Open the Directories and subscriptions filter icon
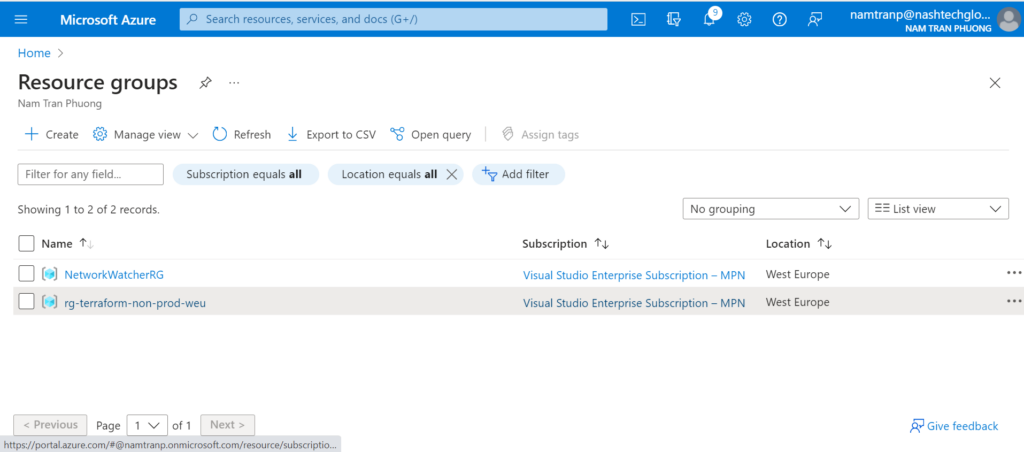Image resolution: width=1024 pixels, height=452 pixels. tap(674, 20)
